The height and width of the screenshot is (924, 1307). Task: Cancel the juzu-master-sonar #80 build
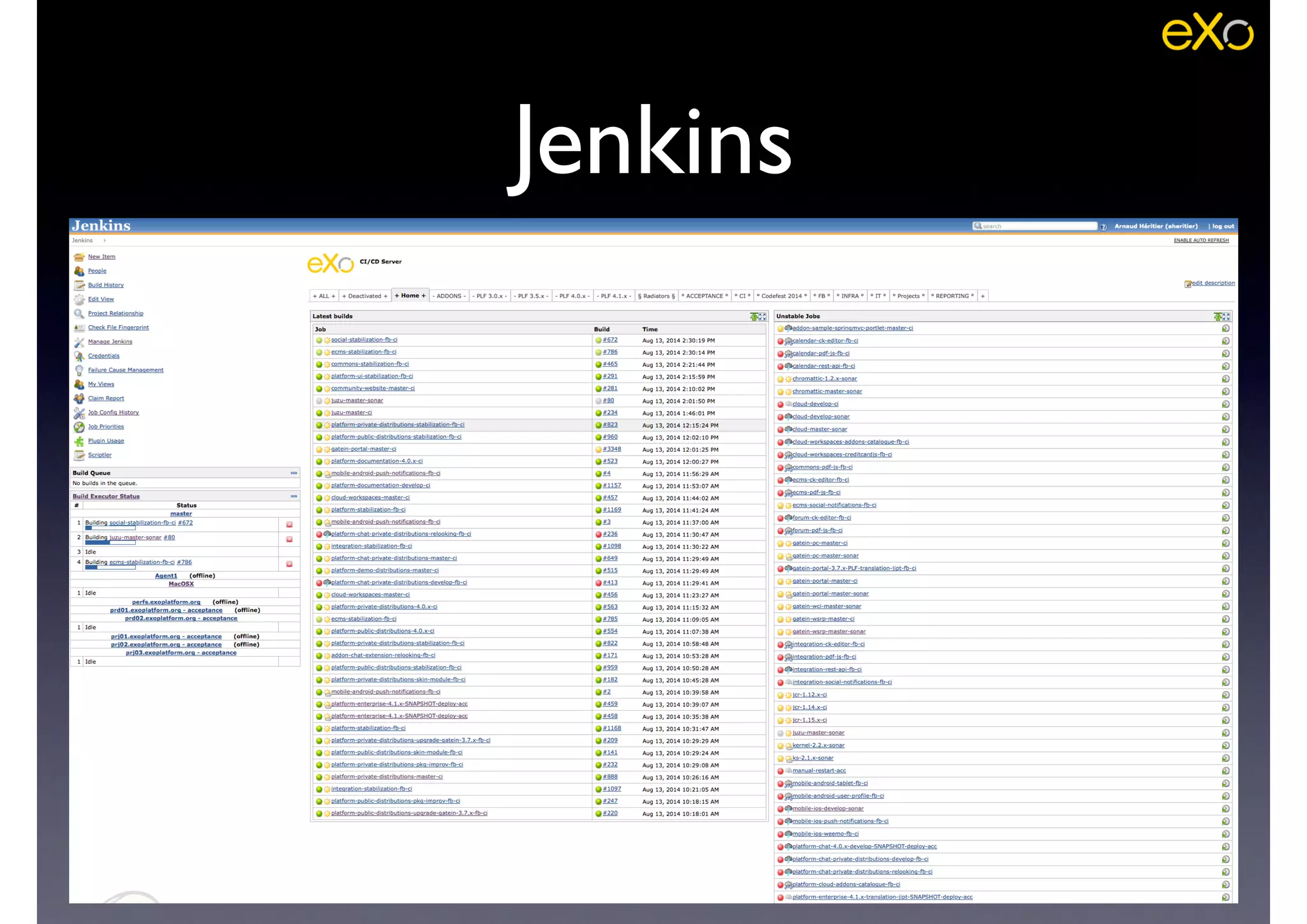point(289,539)
